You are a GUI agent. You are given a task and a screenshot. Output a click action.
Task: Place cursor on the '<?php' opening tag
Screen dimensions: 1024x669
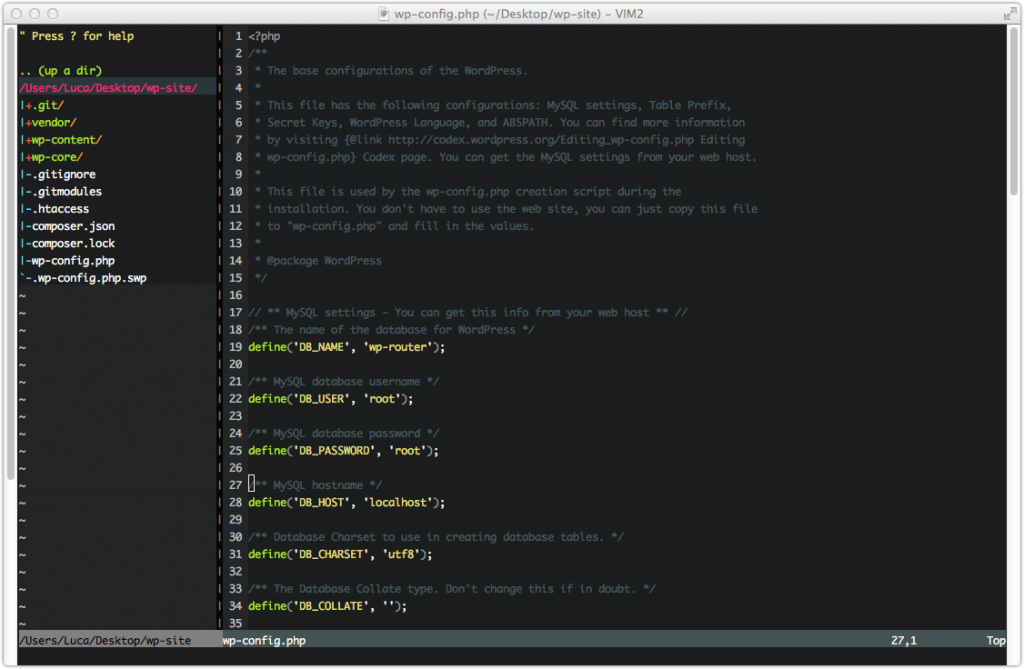click(264, 36)
